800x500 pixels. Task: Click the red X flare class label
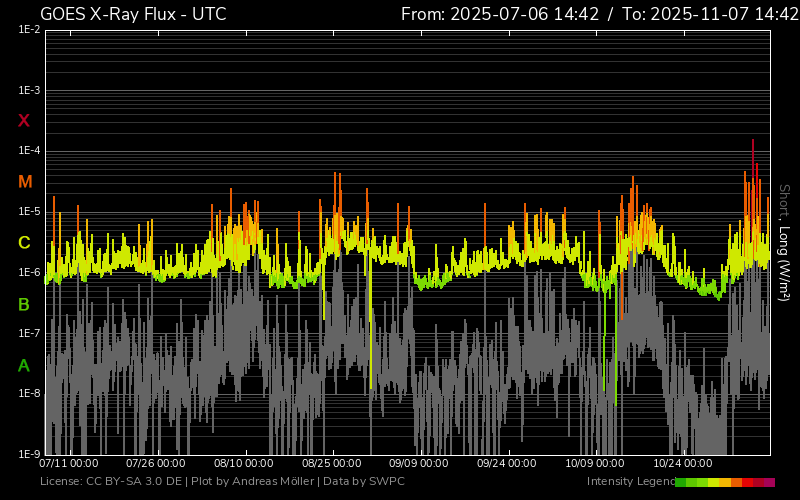point(24,121)
